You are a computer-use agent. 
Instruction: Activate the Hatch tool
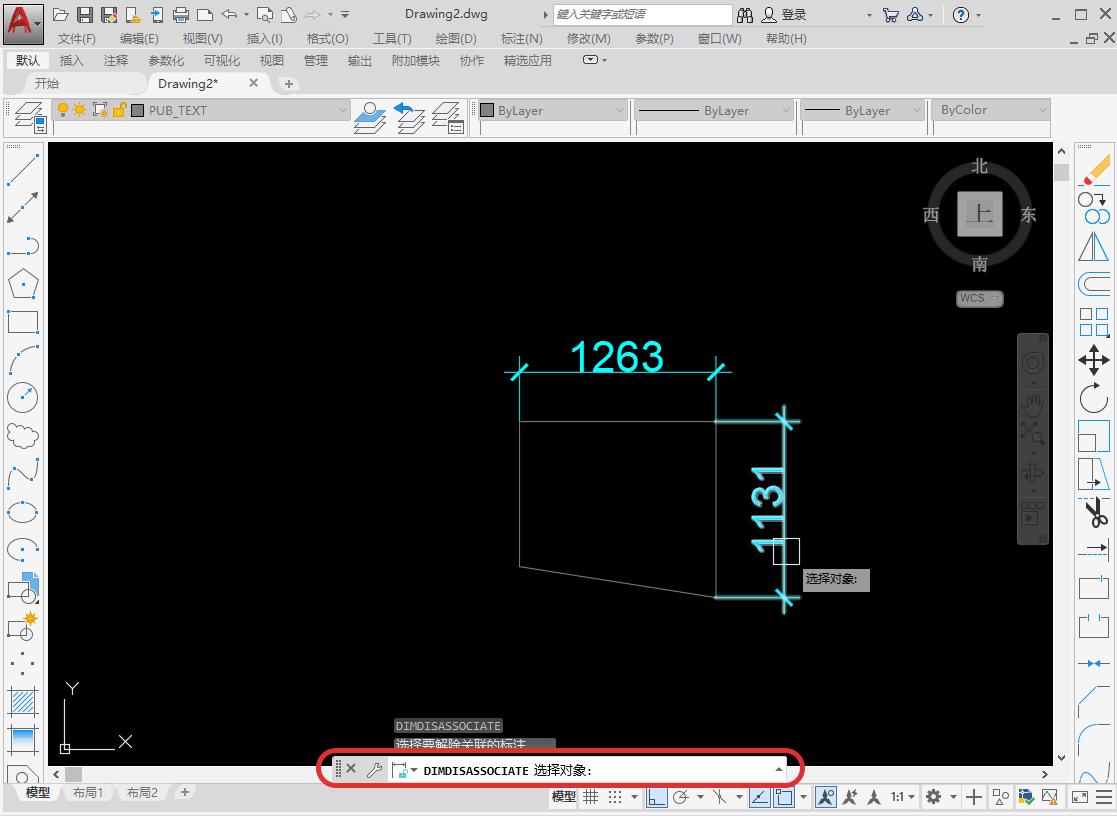click(22, 701)
